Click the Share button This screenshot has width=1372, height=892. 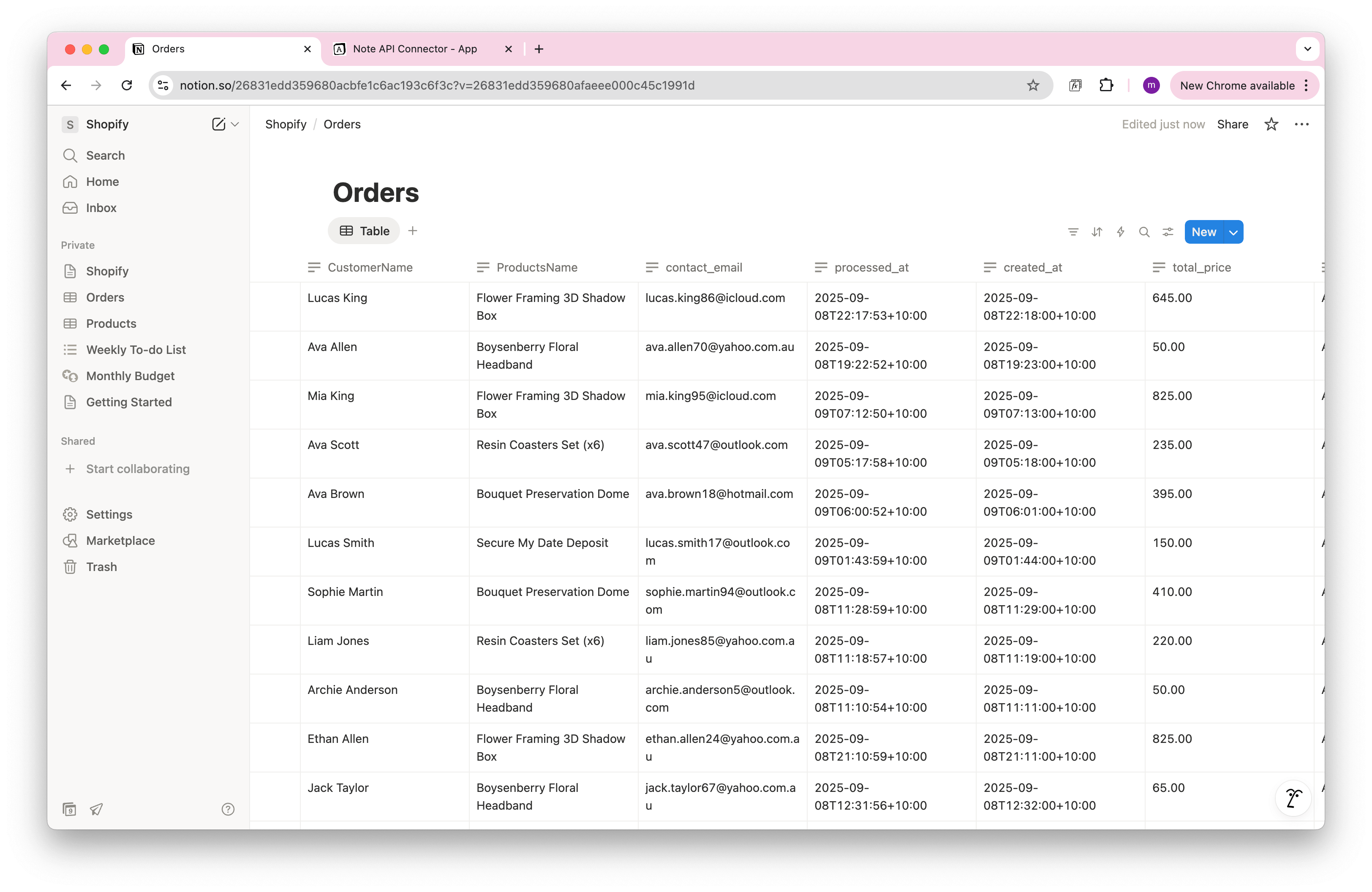1233,125
